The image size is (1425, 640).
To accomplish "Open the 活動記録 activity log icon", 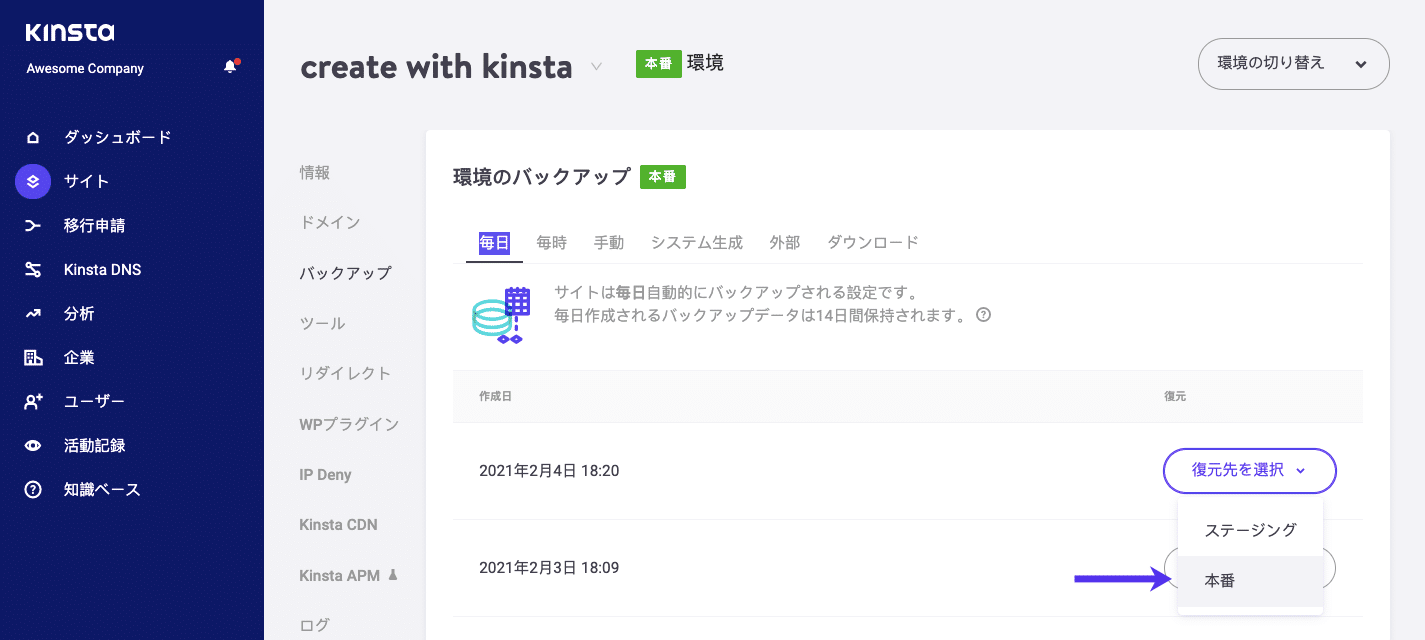I will tap(30, 445).
